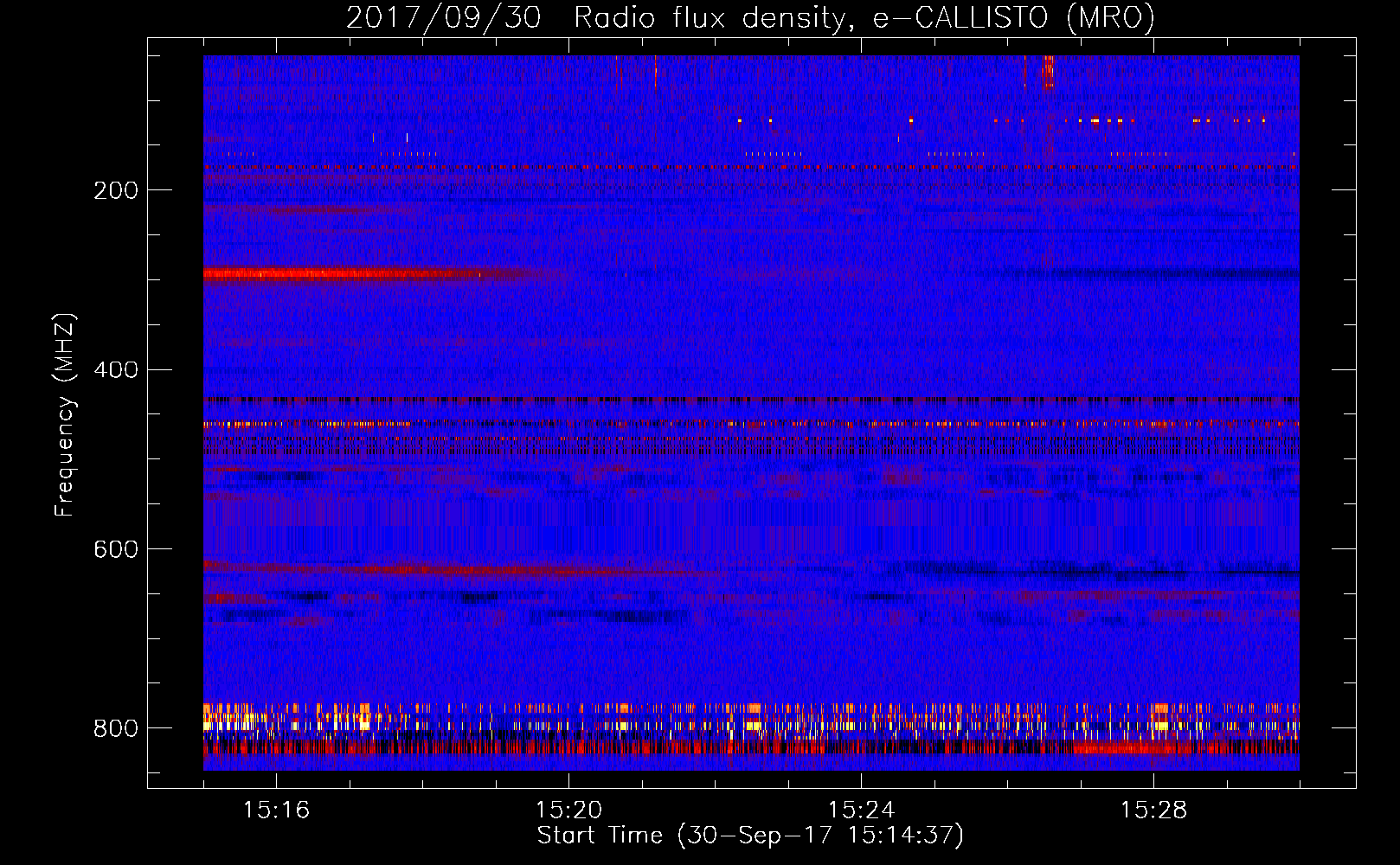
Task: Click the 400 frequency tick label
Action: [x=116, y=370]
